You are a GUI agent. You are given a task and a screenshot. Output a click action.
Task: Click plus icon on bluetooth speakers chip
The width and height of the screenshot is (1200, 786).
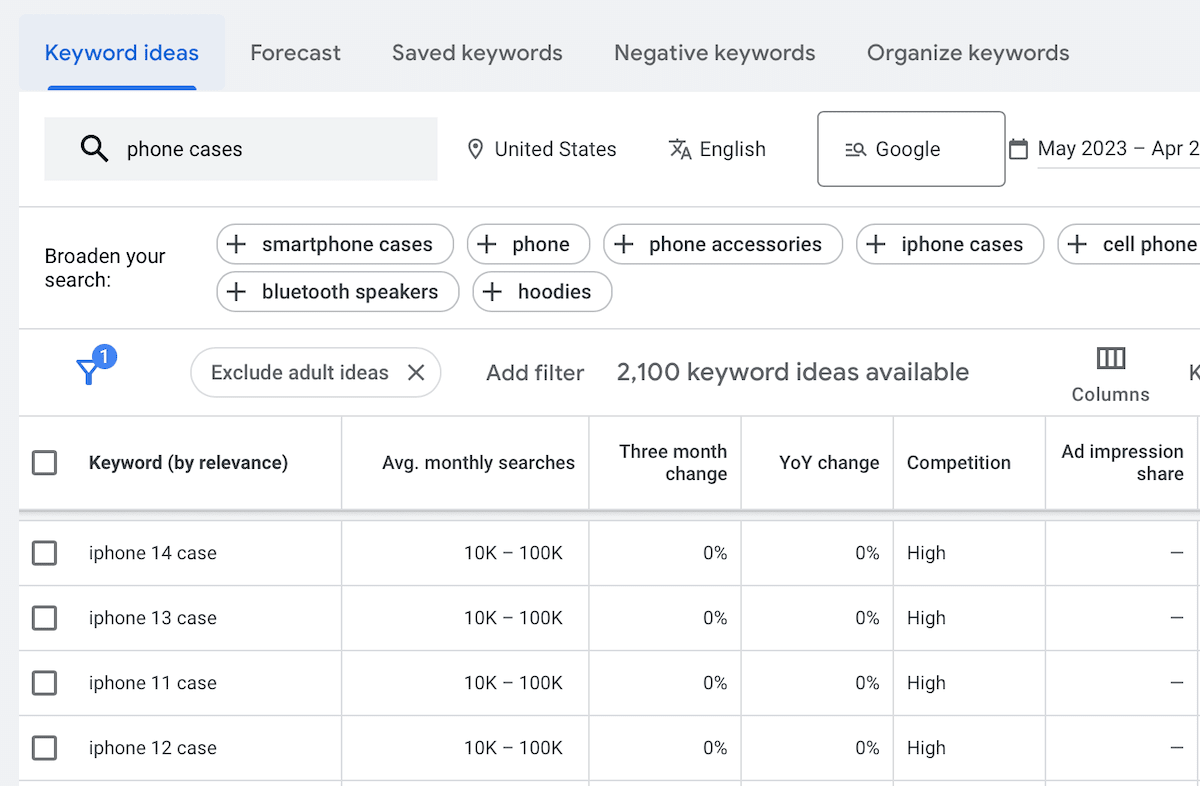236,292
